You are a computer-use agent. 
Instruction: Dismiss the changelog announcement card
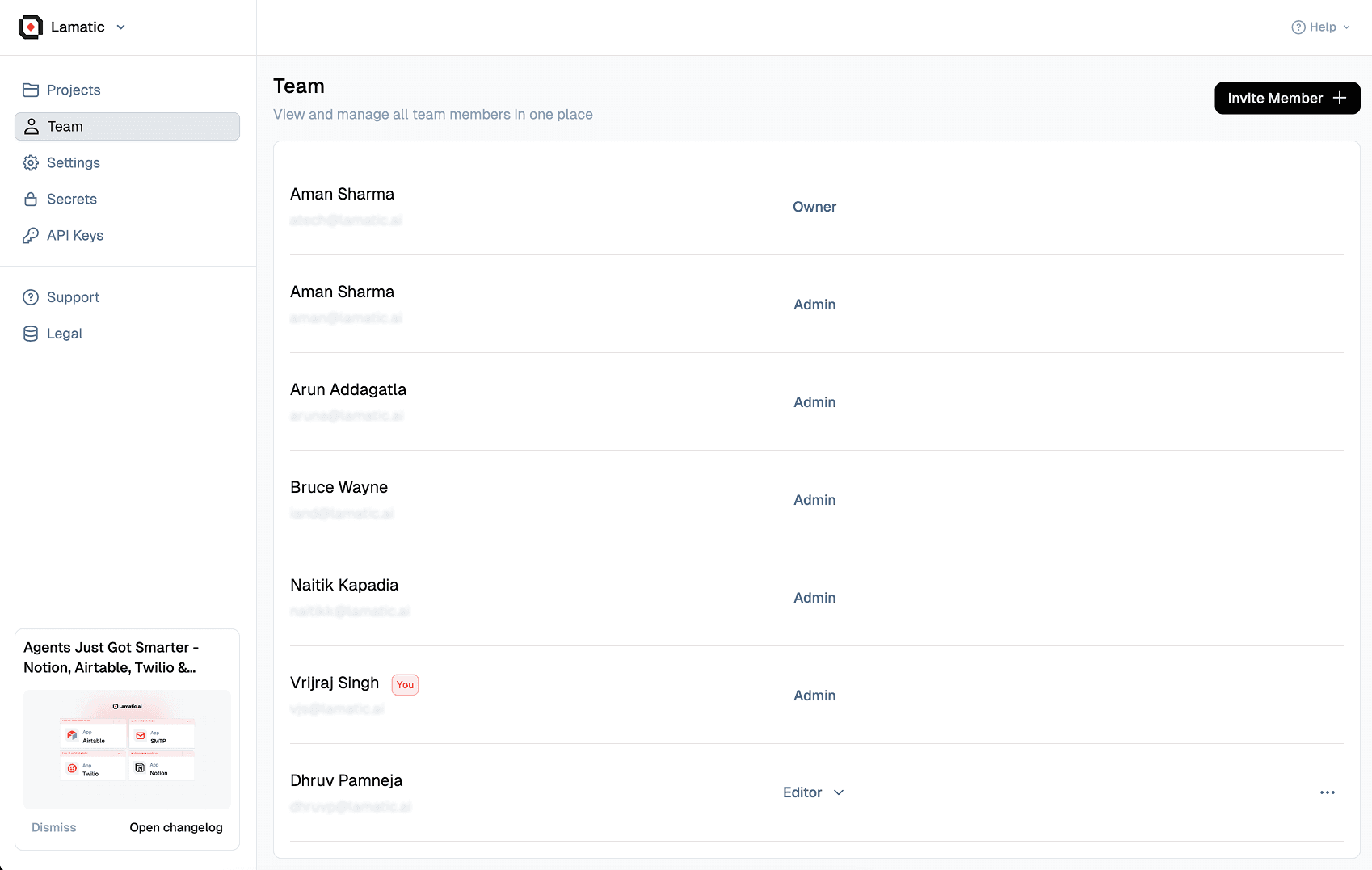(53, 827)
